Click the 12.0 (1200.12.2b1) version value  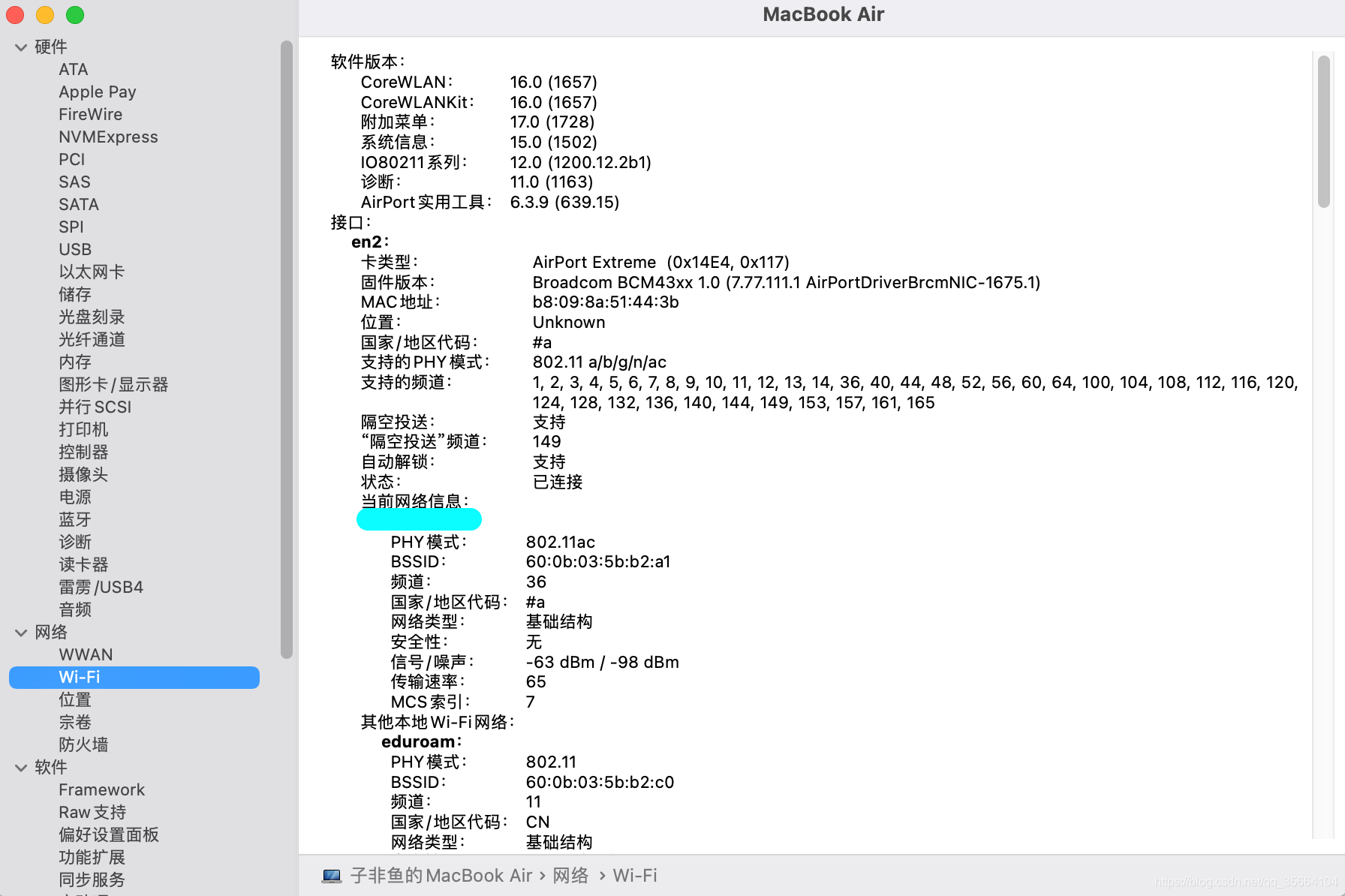tap(581, 163)
